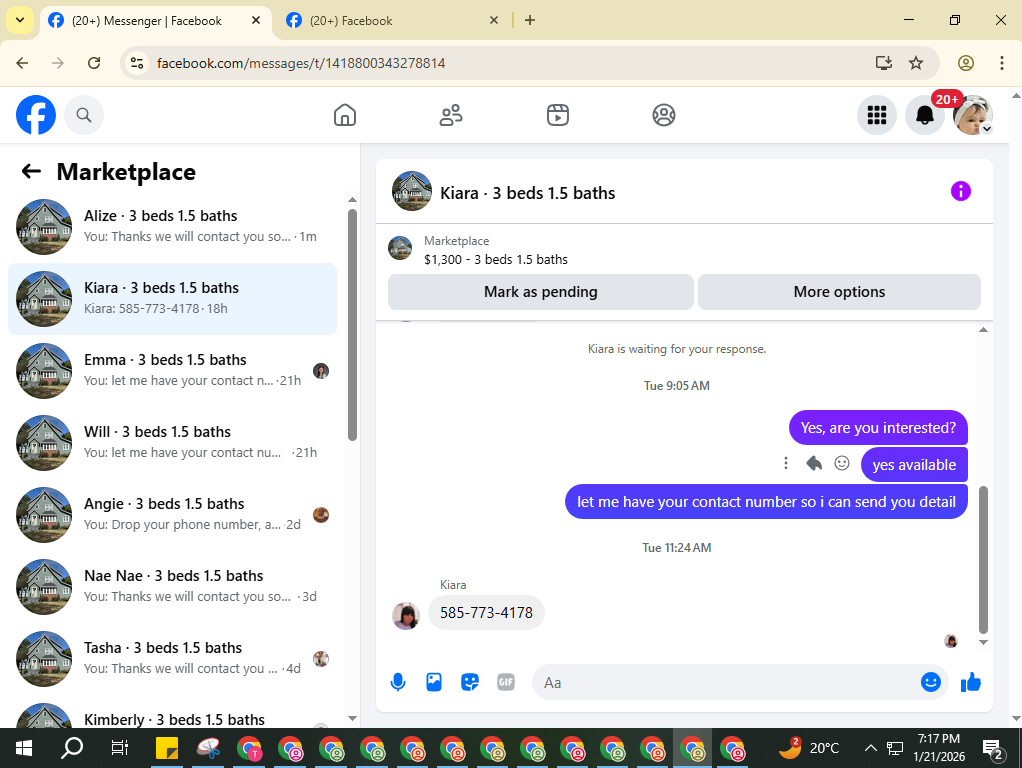
Task: Click the Facebook logo
Action: click(x=36, y=115)
